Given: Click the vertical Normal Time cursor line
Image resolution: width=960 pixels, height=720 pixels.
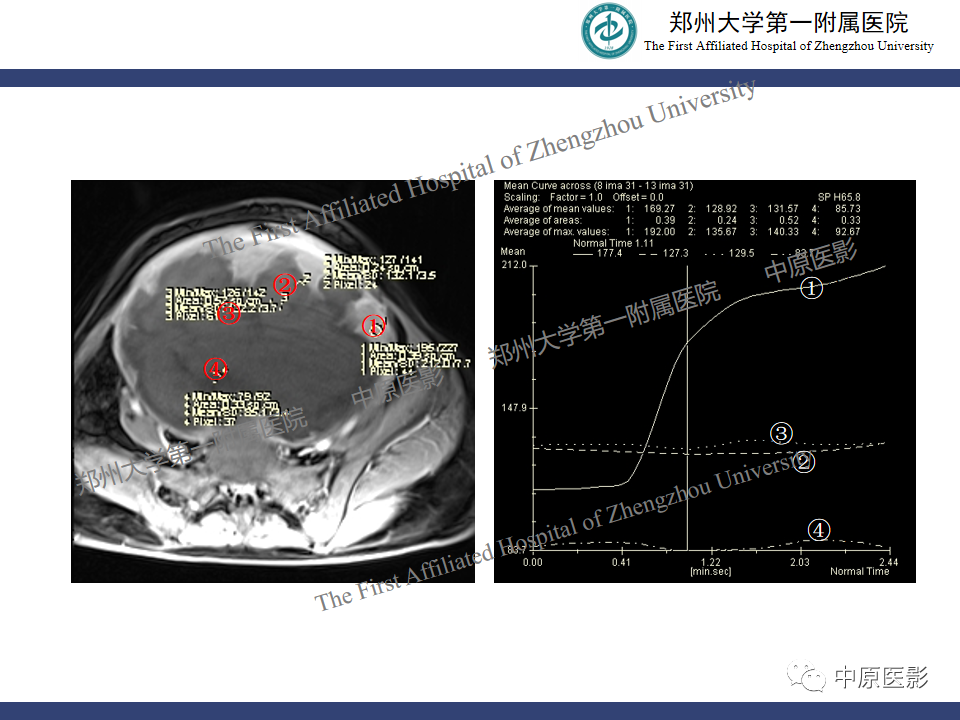Looking at the screenshot, I should tap(687, 408).
